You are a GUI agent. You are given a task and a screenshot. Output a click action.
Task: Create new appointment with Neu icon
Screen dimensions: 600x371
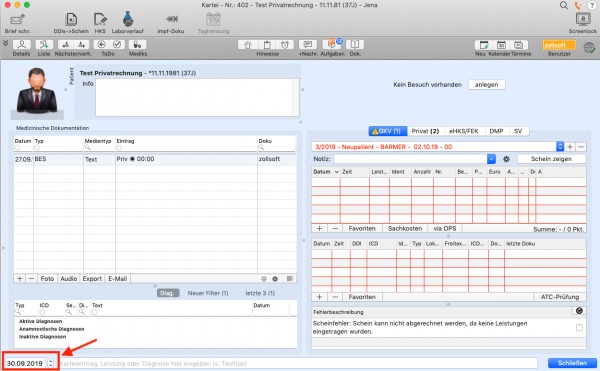(484, 45)
